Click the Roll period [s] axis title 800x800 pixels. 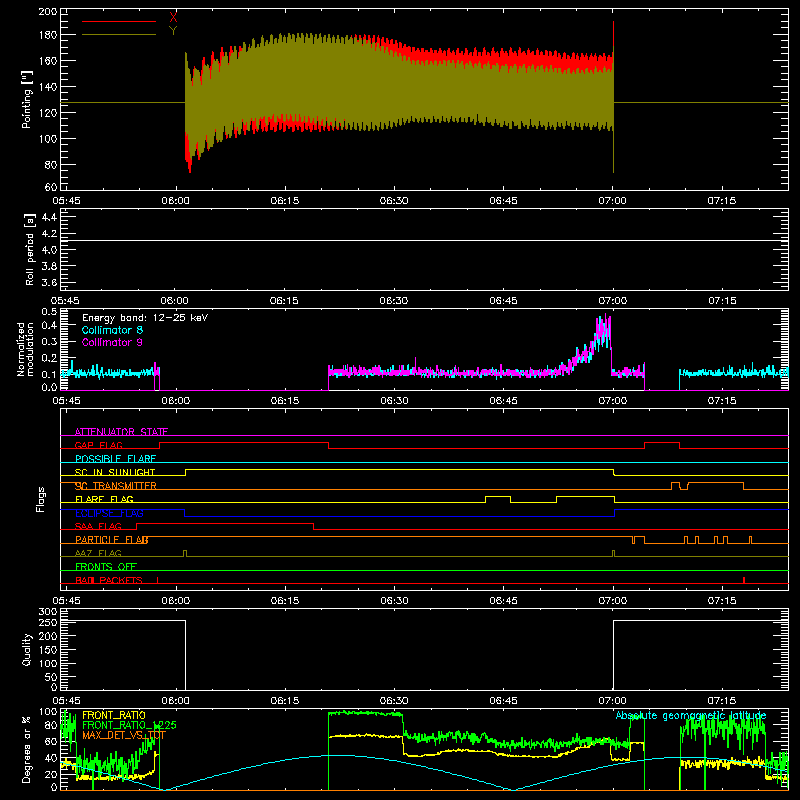(x=30, y=249)
